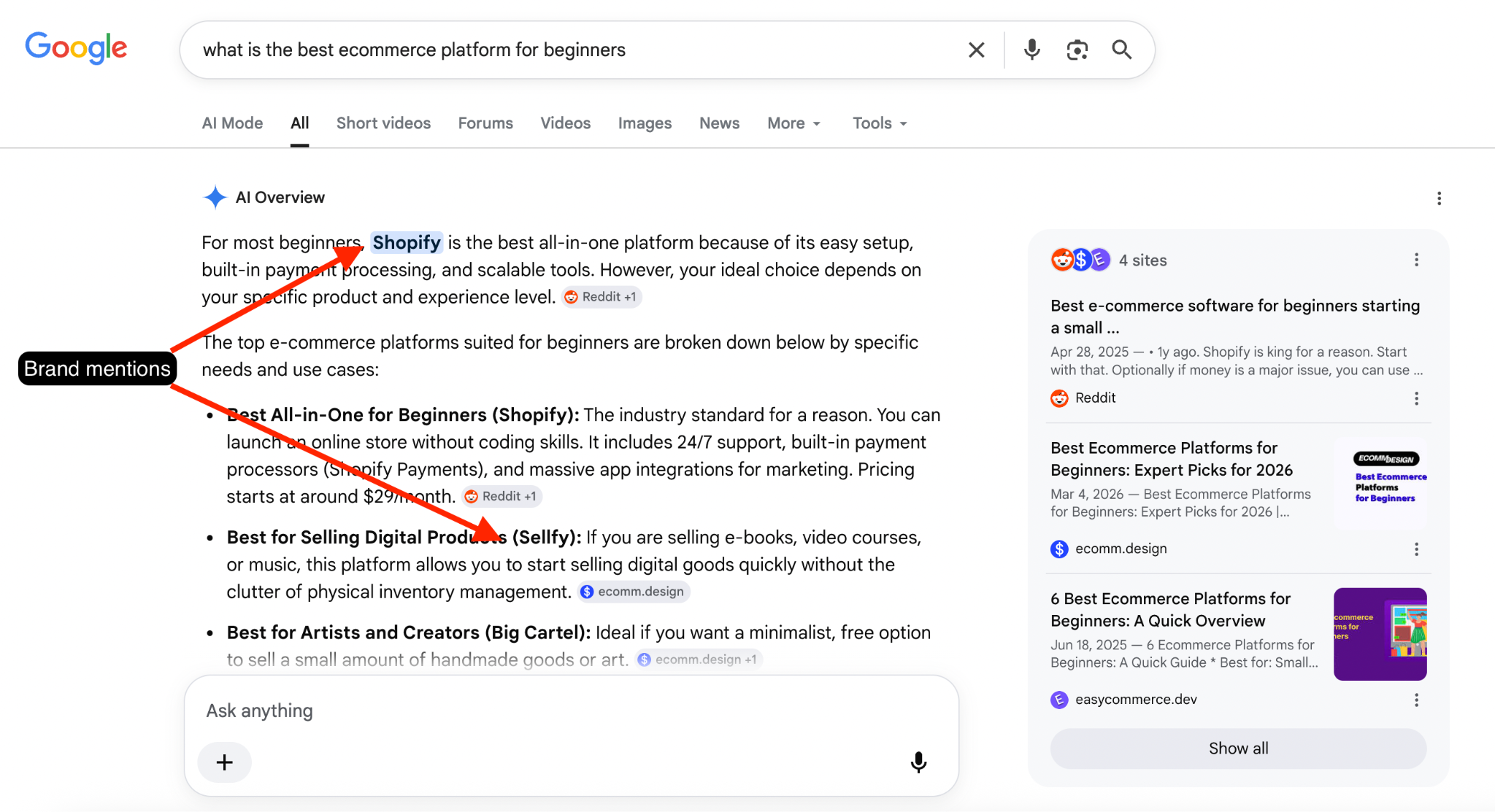Open Google Lens image search icon
This screenshot has width=1495, height=812.
pyautogui.click(x=1077, y=50)
